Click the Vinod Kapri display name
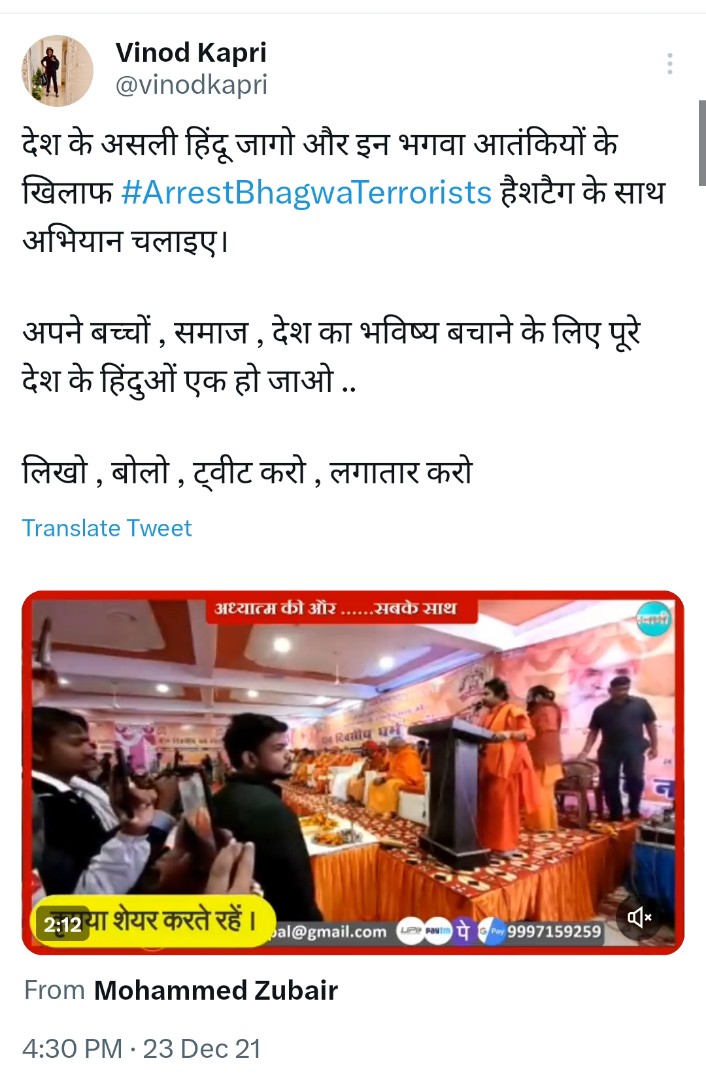Screen dimensions: 706x1075 click(191, 52)
